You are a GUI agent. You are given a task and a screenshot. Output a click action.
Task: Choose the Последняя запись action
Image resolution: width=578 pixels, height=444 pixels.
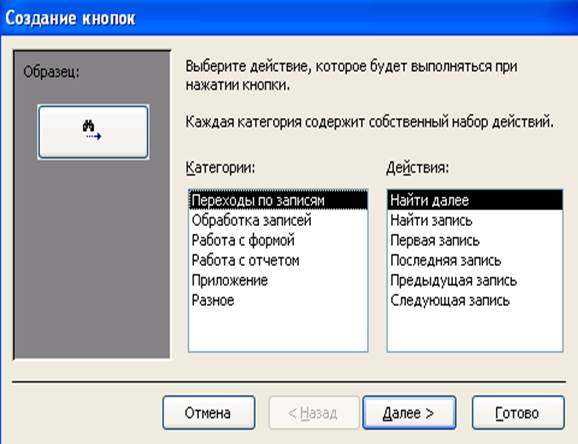[475, 260]
